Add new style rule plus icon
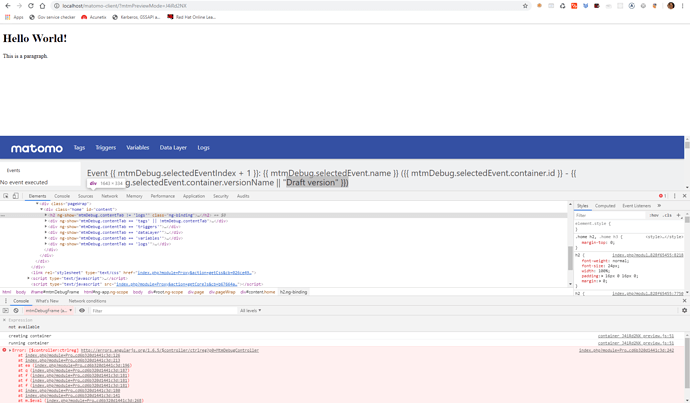The width and height of the screenshot is (690, 403). pos(679,215)
